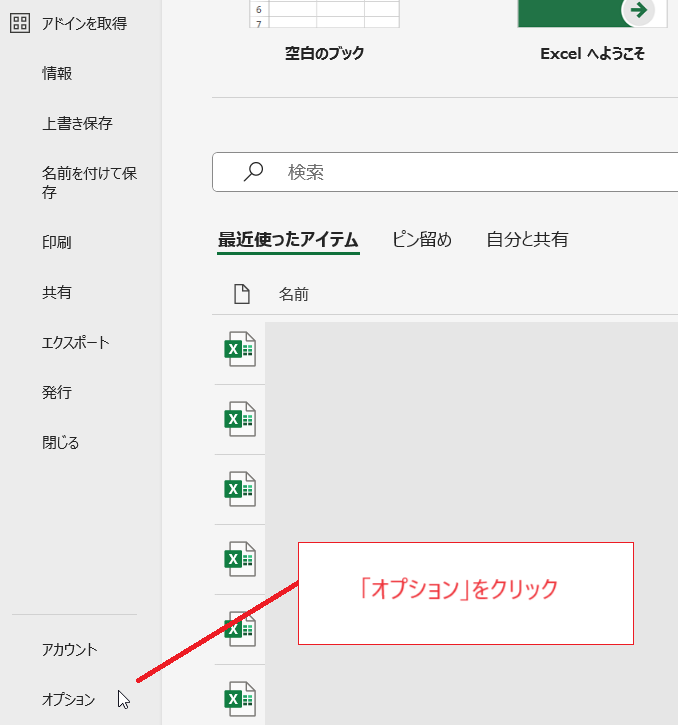Open the second Excel file icon in list
678x725 pixels.
coord(240,419)
